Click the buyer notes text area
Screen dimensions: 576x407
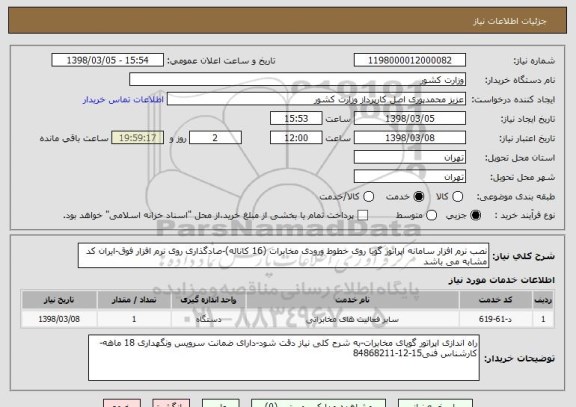click(x=284, y=357)
